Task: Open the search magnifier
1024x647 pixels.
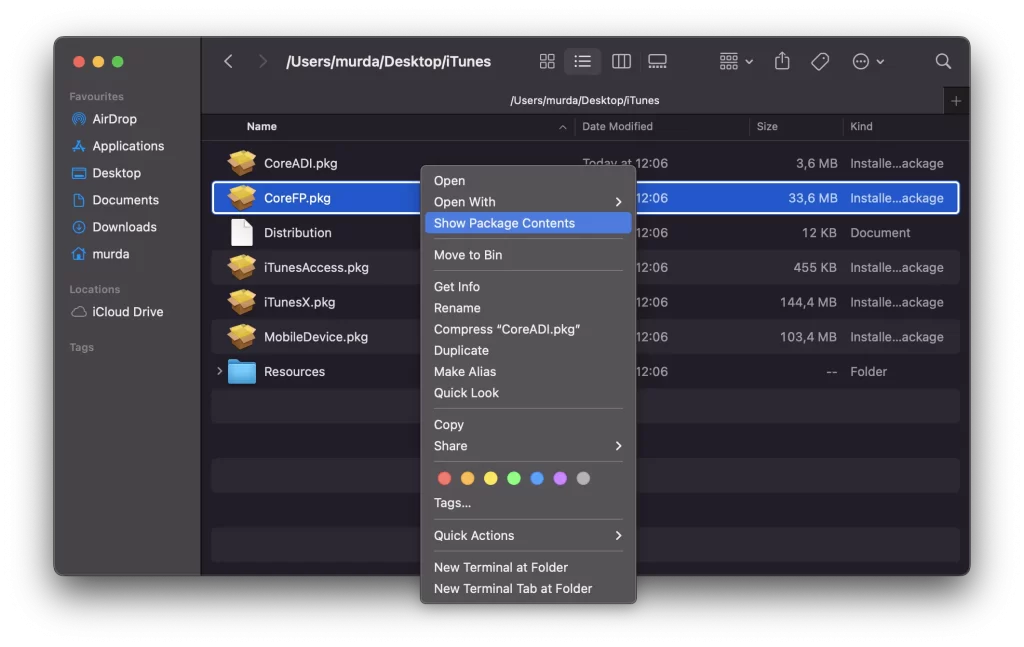Action: point(943,62)
